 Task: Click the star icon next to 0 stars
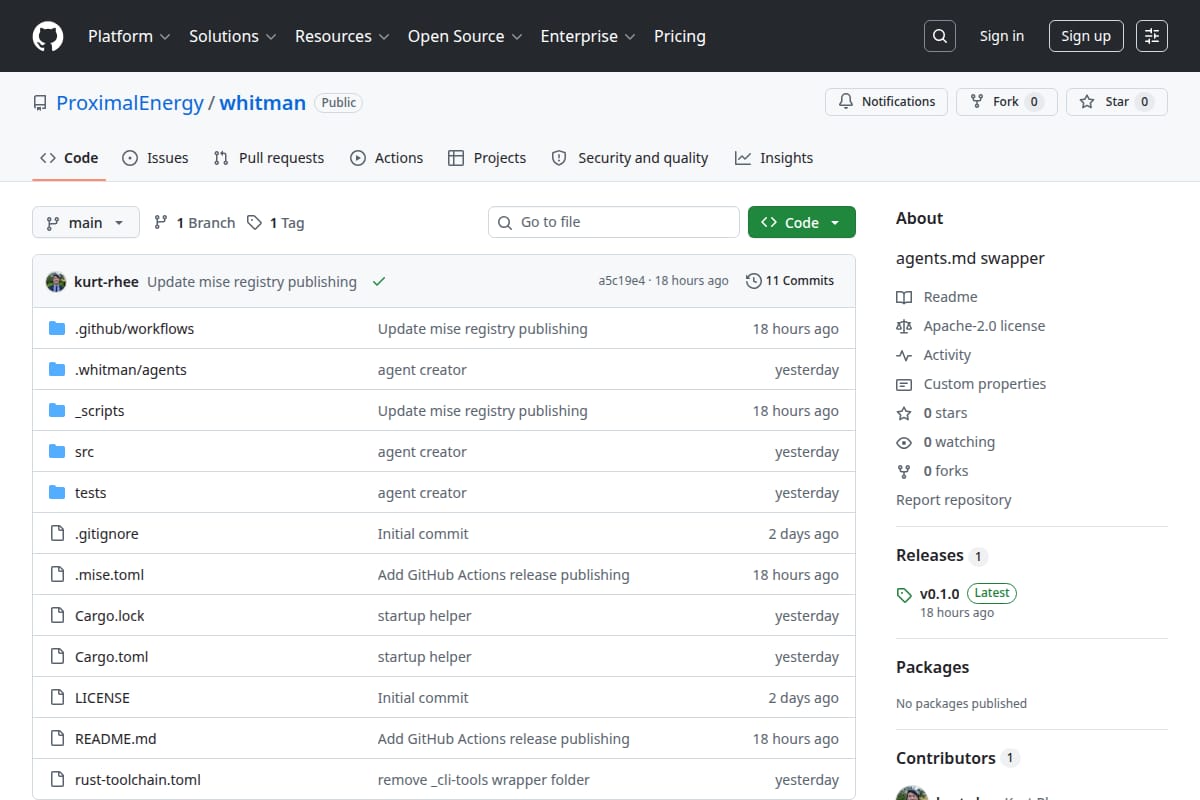point(904,413)
